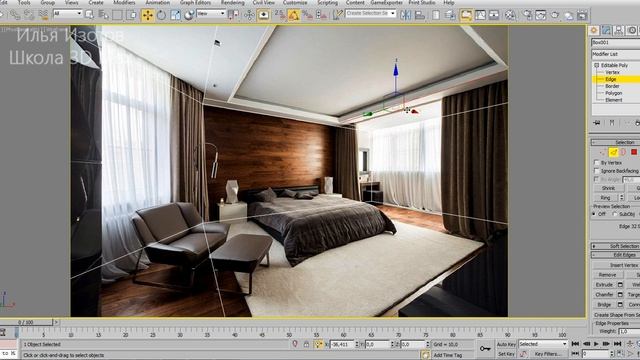Enable the By Vertex checkbox
Image resolution: width=640 pixels, height=360 pixels.
pos(596,162)
